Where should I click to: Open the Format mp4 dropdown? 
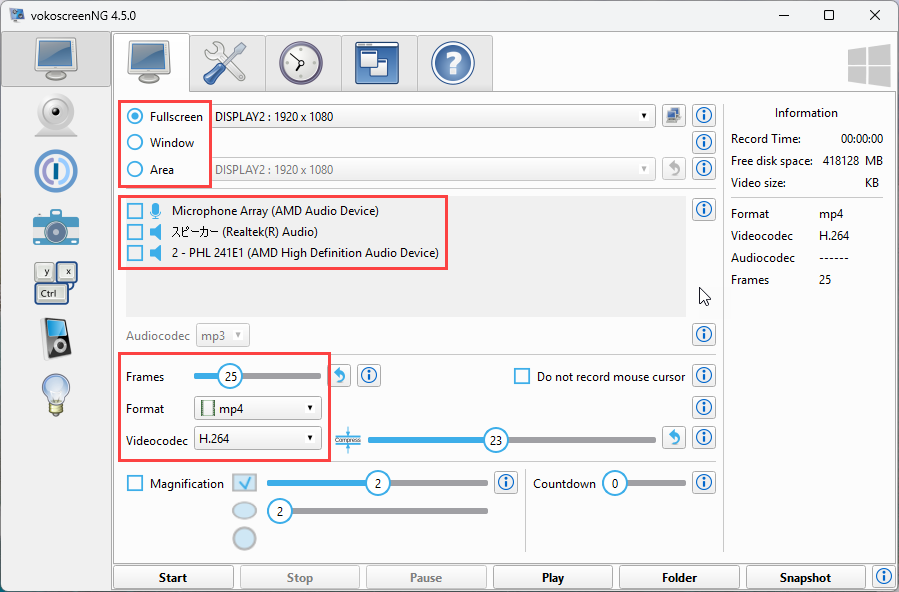258,408
